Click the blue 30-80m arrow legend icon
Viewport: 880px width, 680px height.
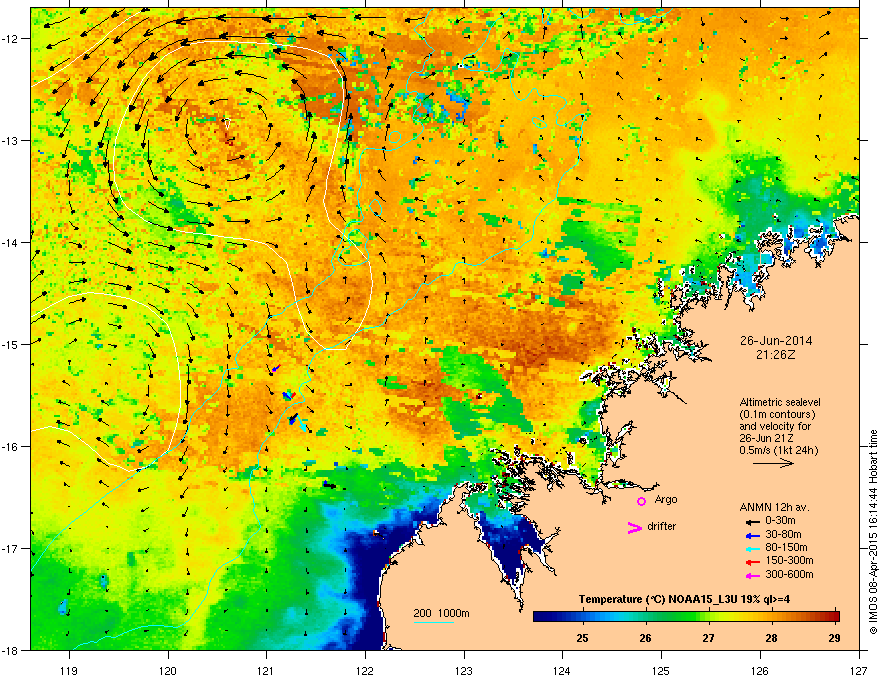(752, 535)
